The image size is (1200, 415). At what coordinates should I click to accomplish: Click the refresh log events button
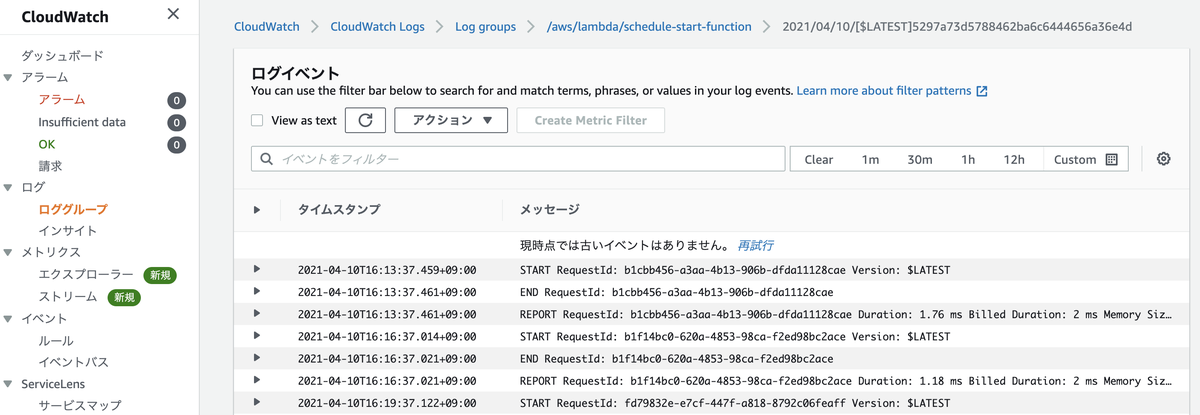(365, 120)
